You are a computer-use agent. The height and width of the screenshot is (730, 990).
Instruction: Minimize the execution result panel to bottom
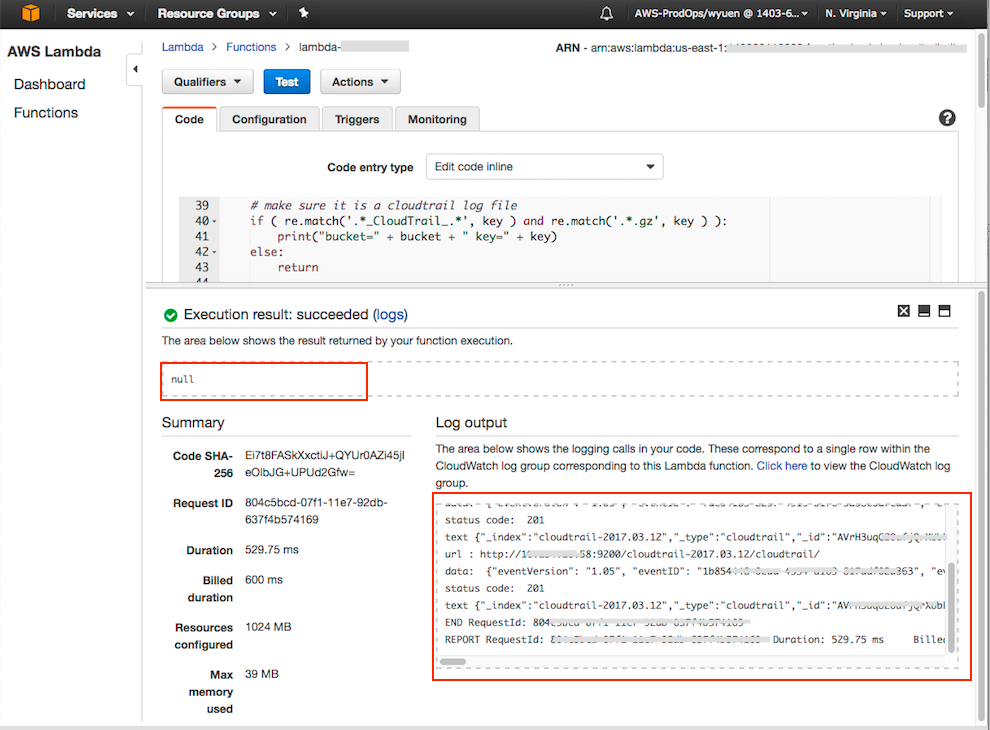point(924,311)
